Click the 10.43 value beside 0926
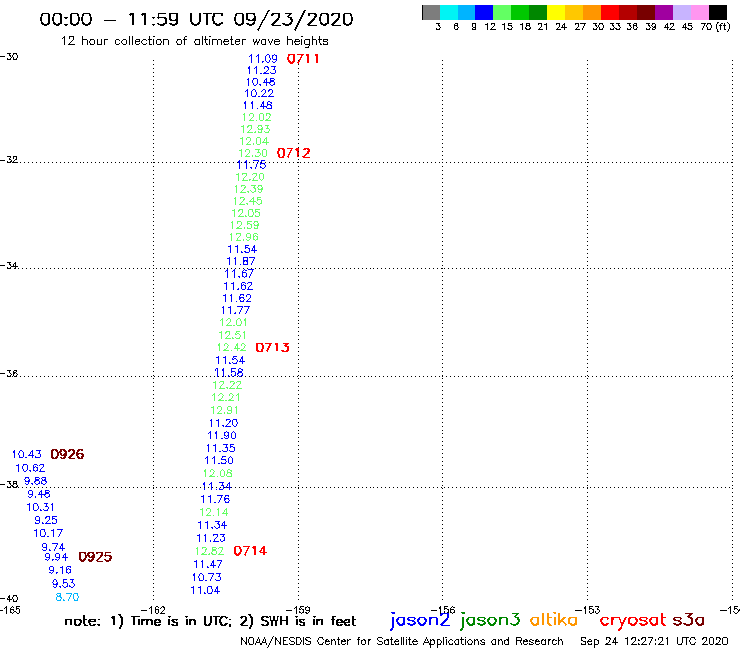The image size is (740, 650). click(x=26, y=454)
